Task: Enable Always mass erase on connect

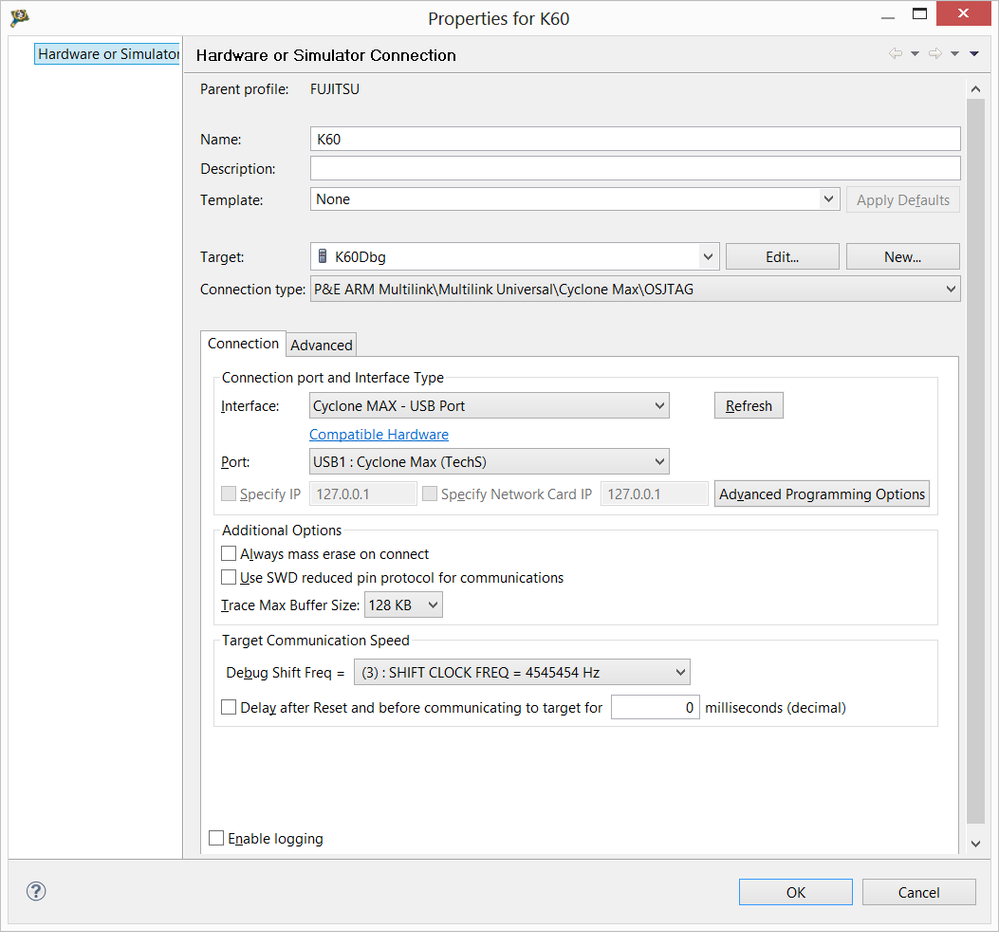Action: click(x=229, y=554)
